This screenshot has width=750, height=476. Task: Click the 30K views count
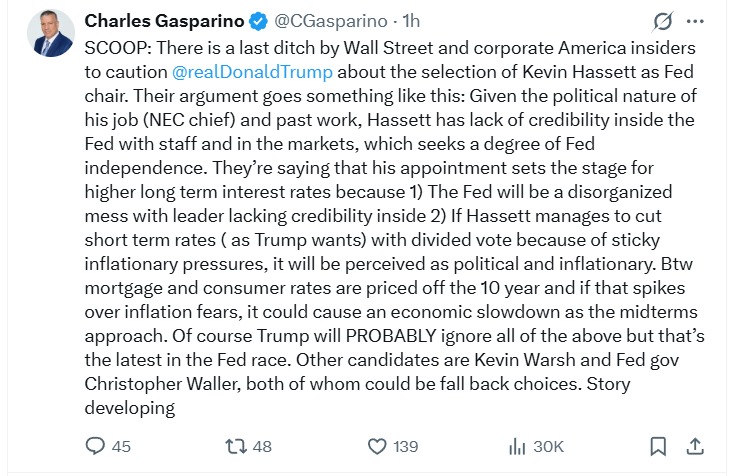coord(549,446)
